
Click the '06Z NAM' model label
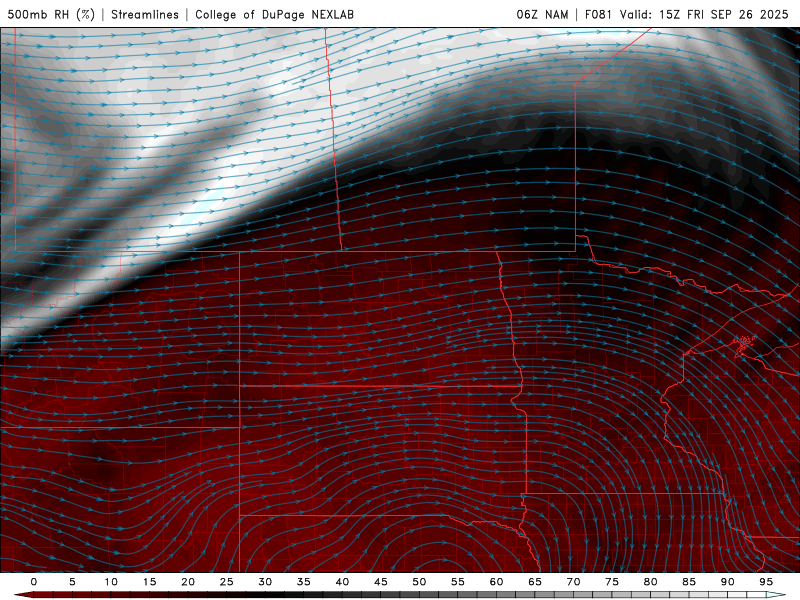[542, 14]
